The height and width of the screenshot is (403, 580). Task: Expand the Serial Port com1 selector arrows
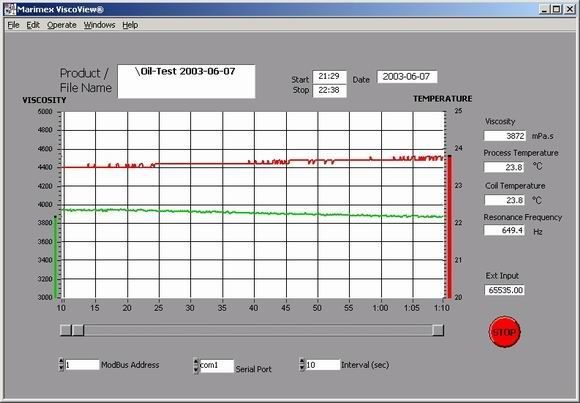point(196,366)
